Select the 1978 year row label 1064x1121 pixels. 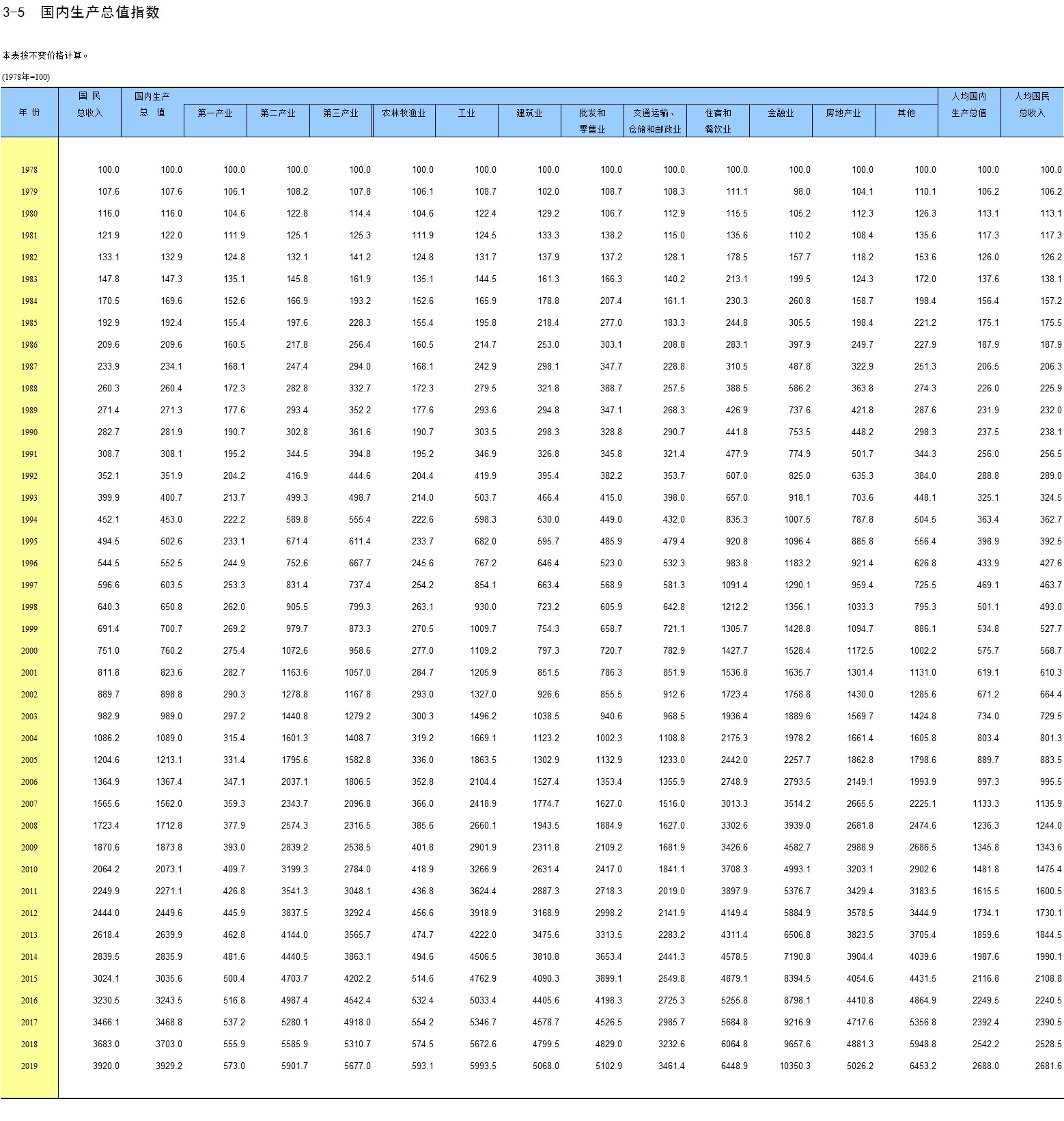click(x=29, y=170)
